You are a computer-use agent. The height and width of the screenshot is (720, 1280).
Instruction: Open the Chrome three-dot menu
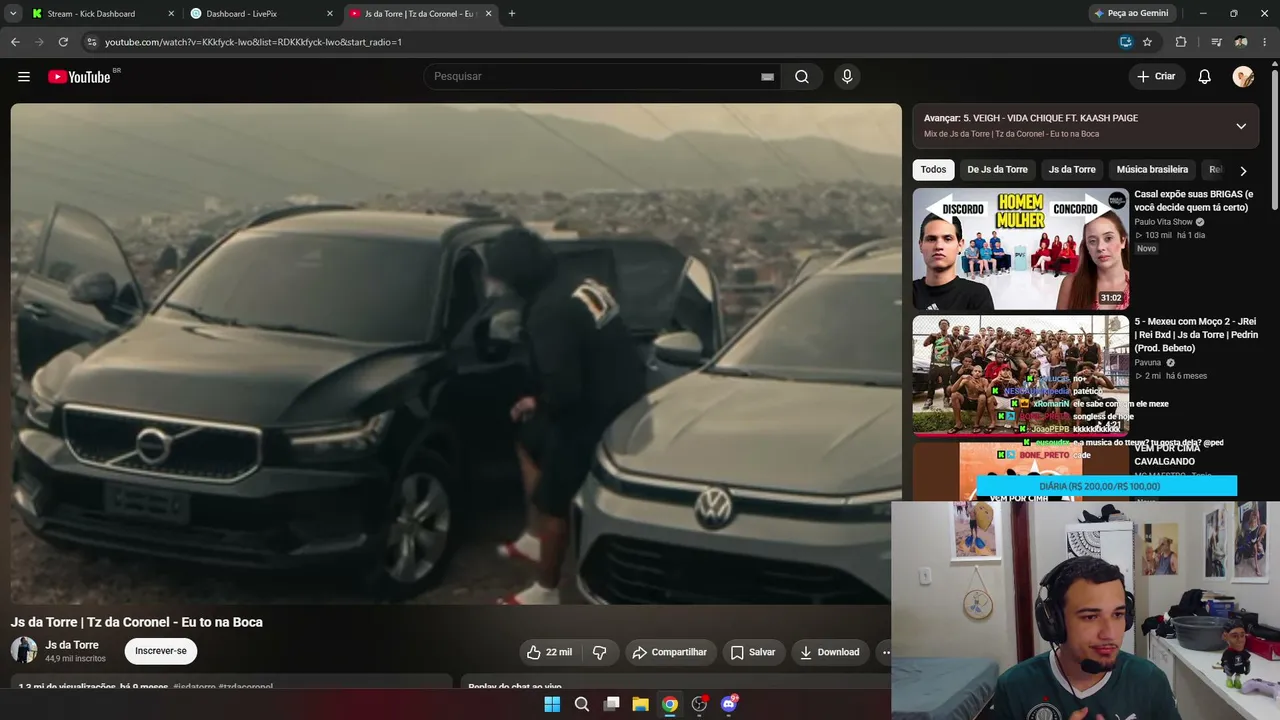1267,42
